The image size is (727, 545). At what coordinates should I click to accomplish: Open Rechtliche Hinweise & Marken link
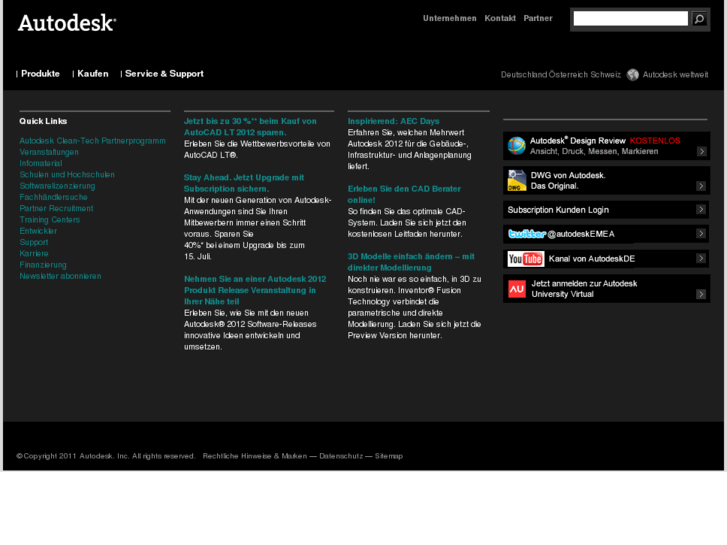pyautogui.click(x=255, y=456)
